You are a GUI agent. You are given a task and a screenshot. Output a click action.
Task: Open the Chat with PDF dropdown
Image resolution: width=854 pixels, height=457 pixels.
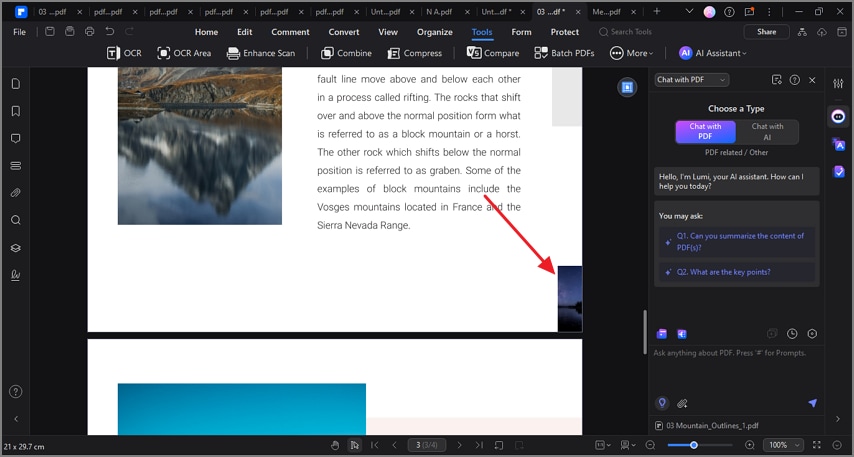tap(692, 80)
